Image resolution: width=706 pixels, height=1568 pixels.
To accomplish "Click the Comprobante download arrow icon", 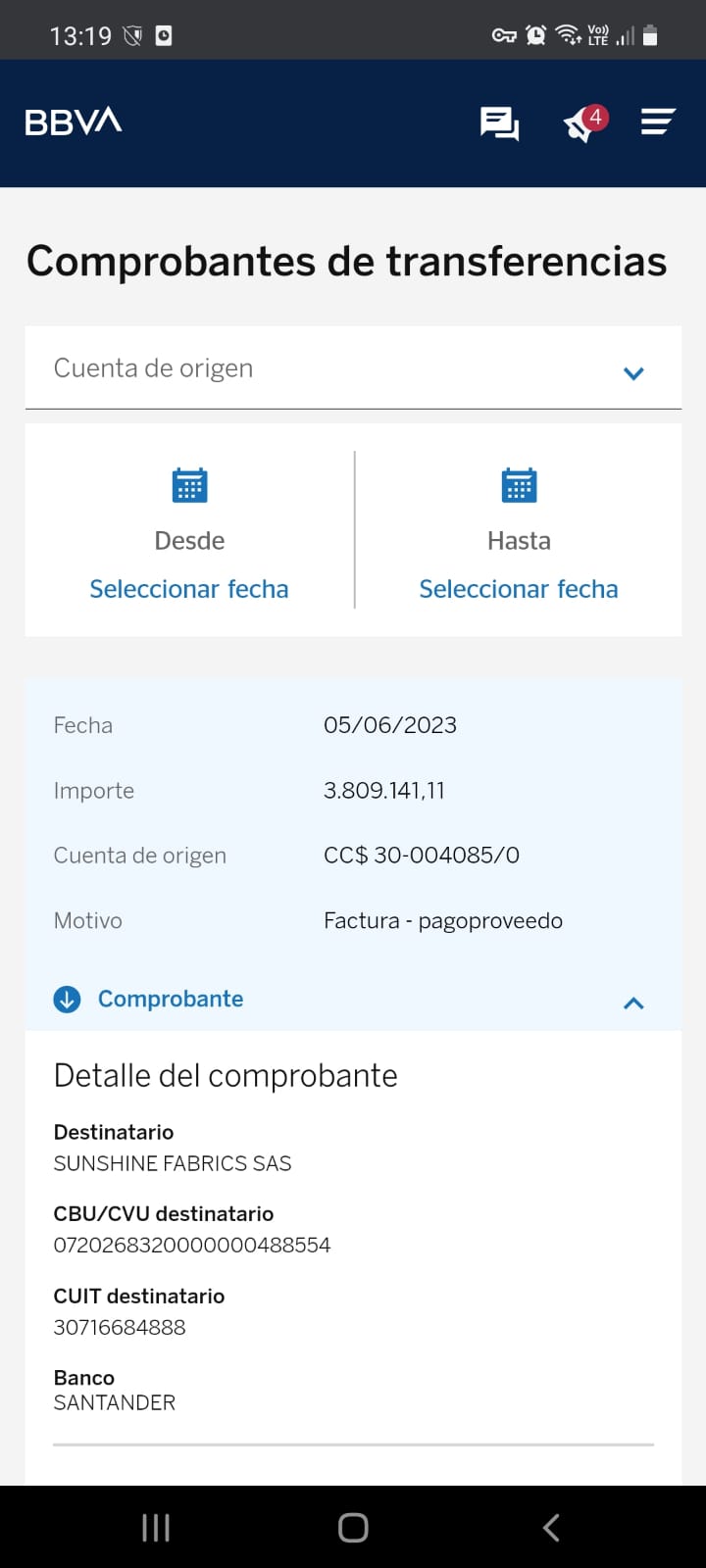I will [67, 1000].
